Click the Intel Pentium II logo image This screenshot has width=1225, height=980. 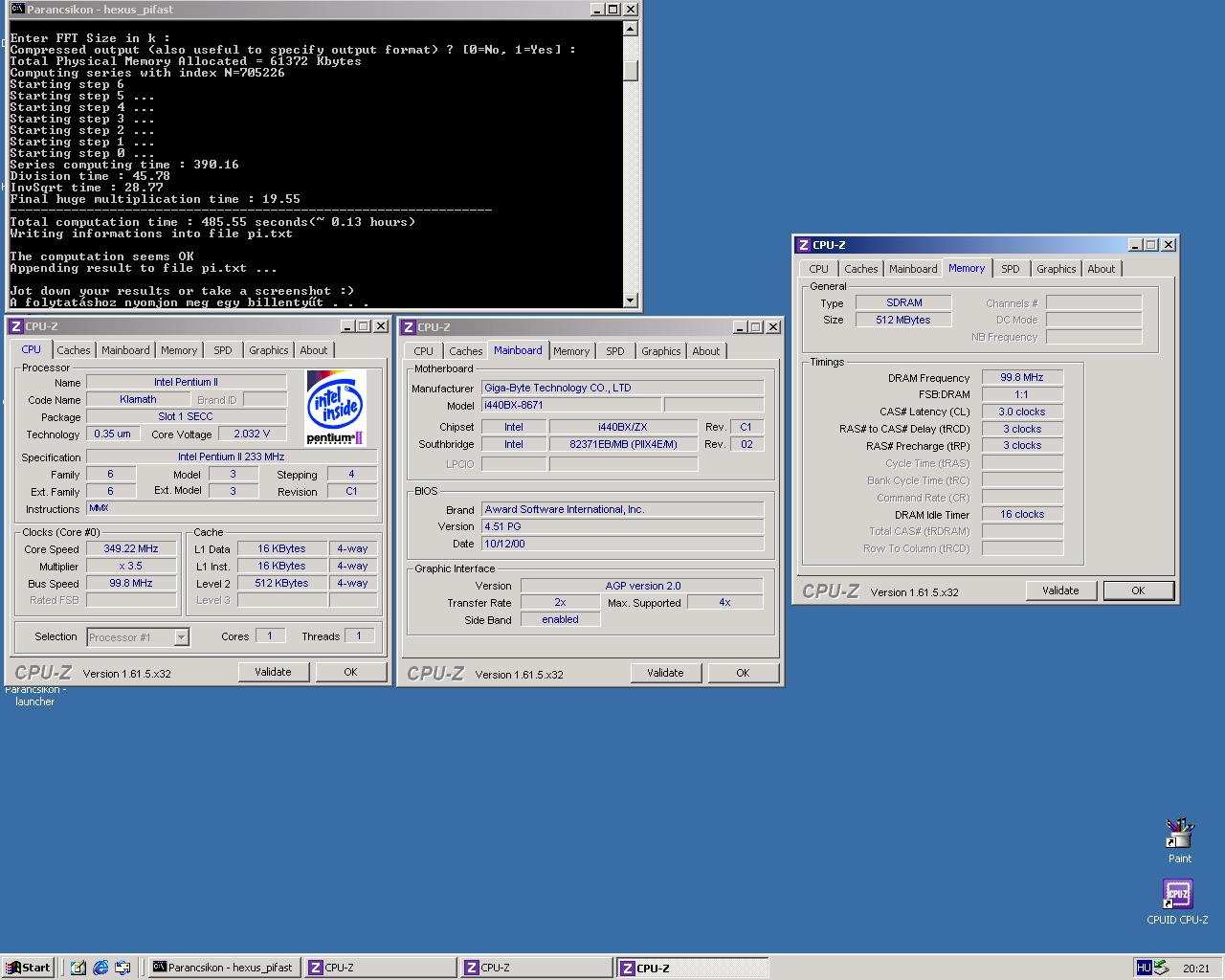(336, 408)
